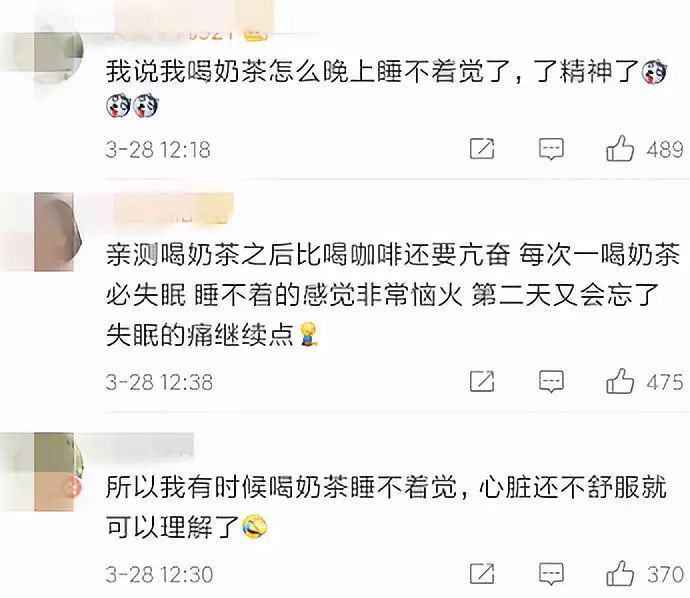Open the first commenter's blurred username
This screenshot has width=690, height=598.
(194, 20)
